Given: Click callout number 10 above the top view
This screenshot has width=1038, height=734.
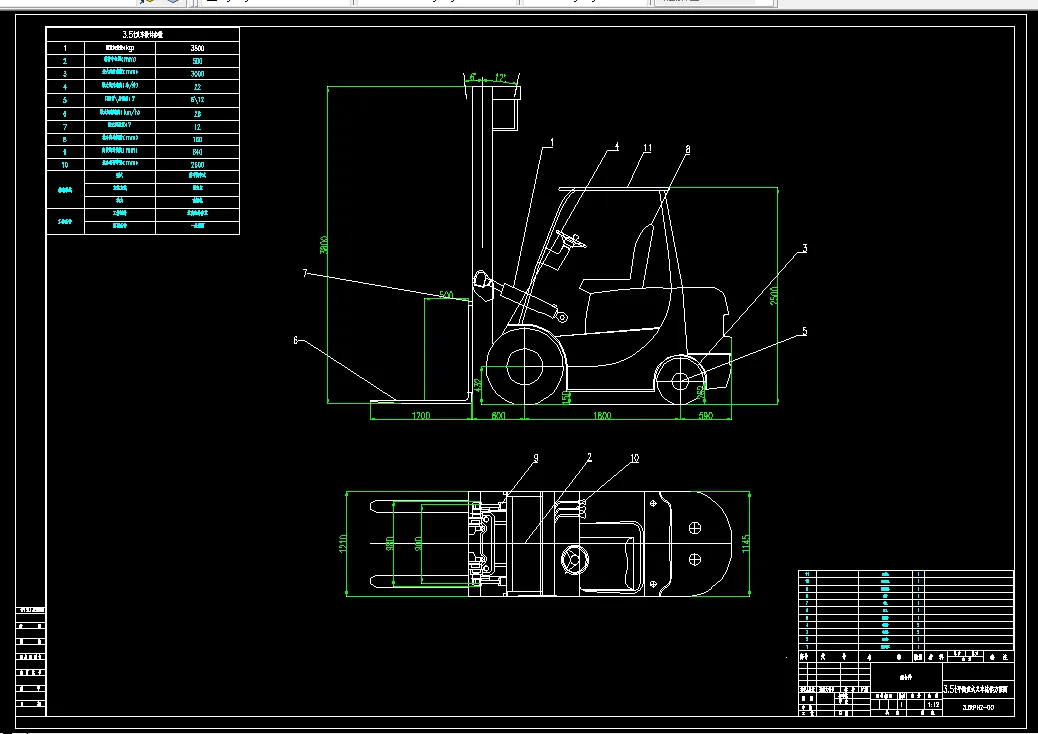Looking at the screenshot, I should pyautogui.click(x=634, y=458).
